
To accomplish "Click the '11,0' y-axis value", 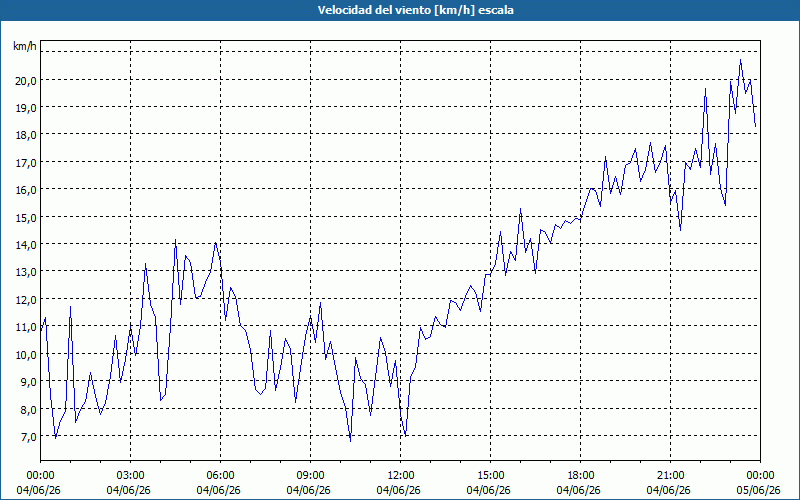I will coord(26,327).
